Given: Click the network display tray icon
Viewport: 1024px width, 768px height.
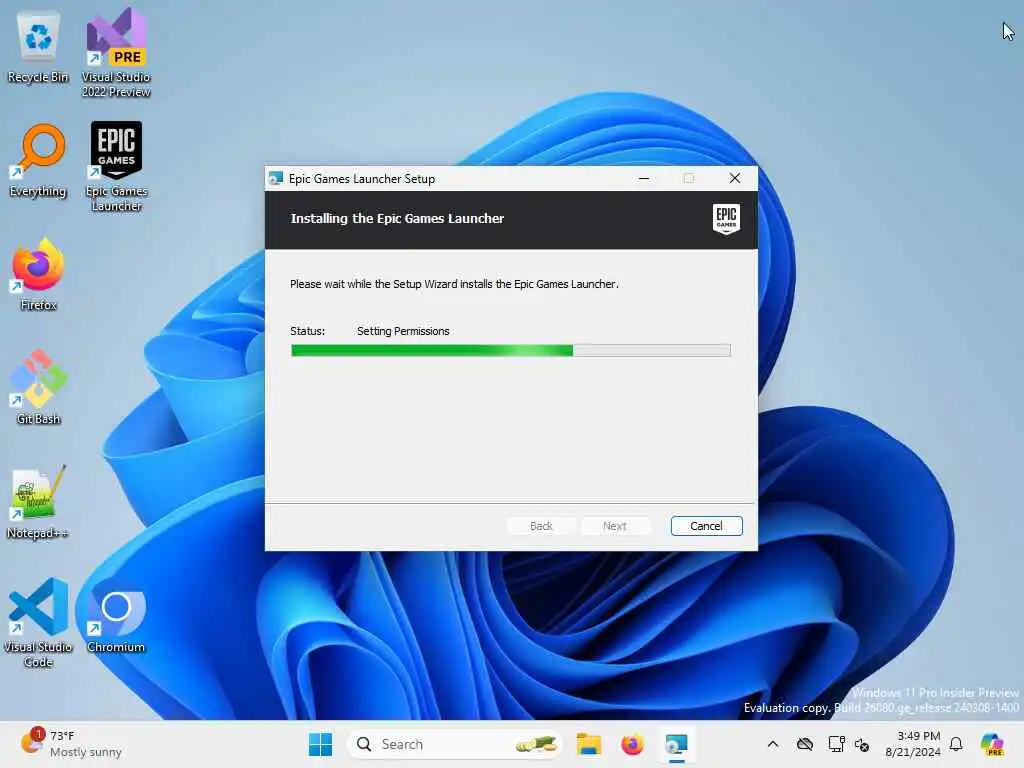Looking at the screenshot, I should [837, 744].
